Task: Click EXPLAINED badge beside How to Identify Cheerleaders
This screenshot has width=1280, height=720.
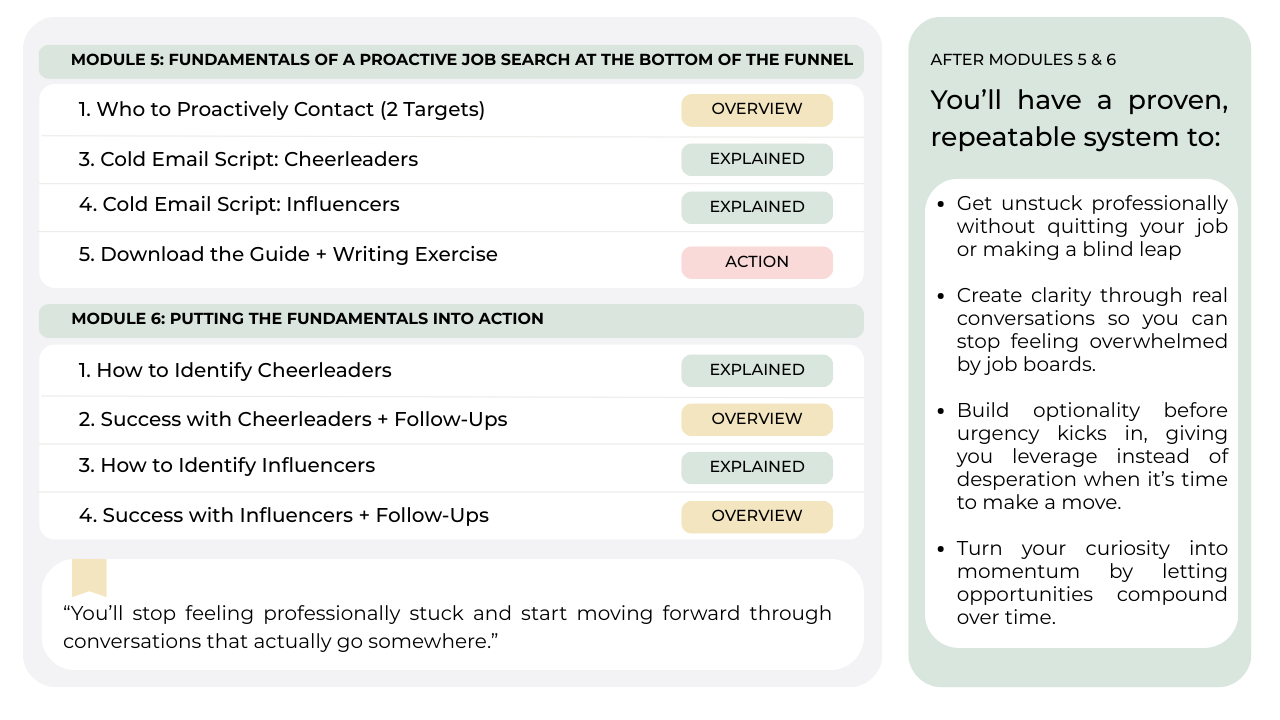Action: pos(757,371)
